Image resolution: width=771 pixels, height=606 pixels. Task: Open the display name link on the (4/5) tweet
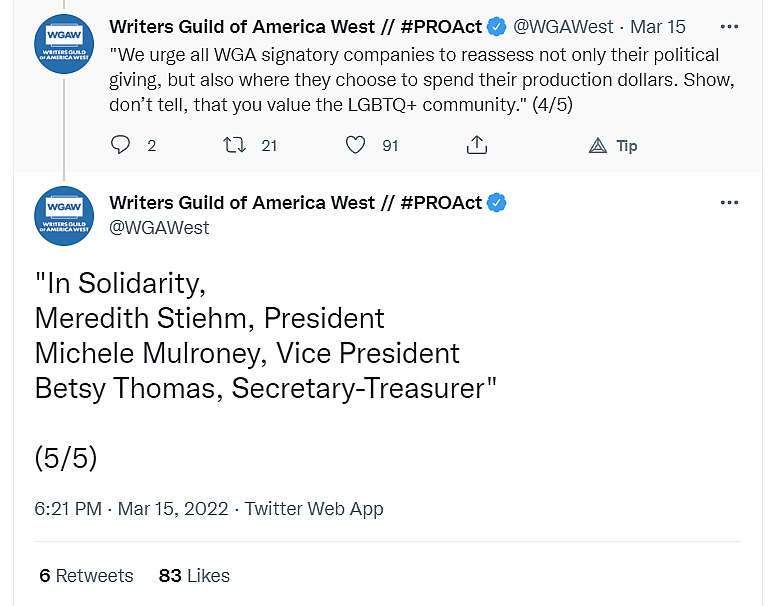click(295, 27)
